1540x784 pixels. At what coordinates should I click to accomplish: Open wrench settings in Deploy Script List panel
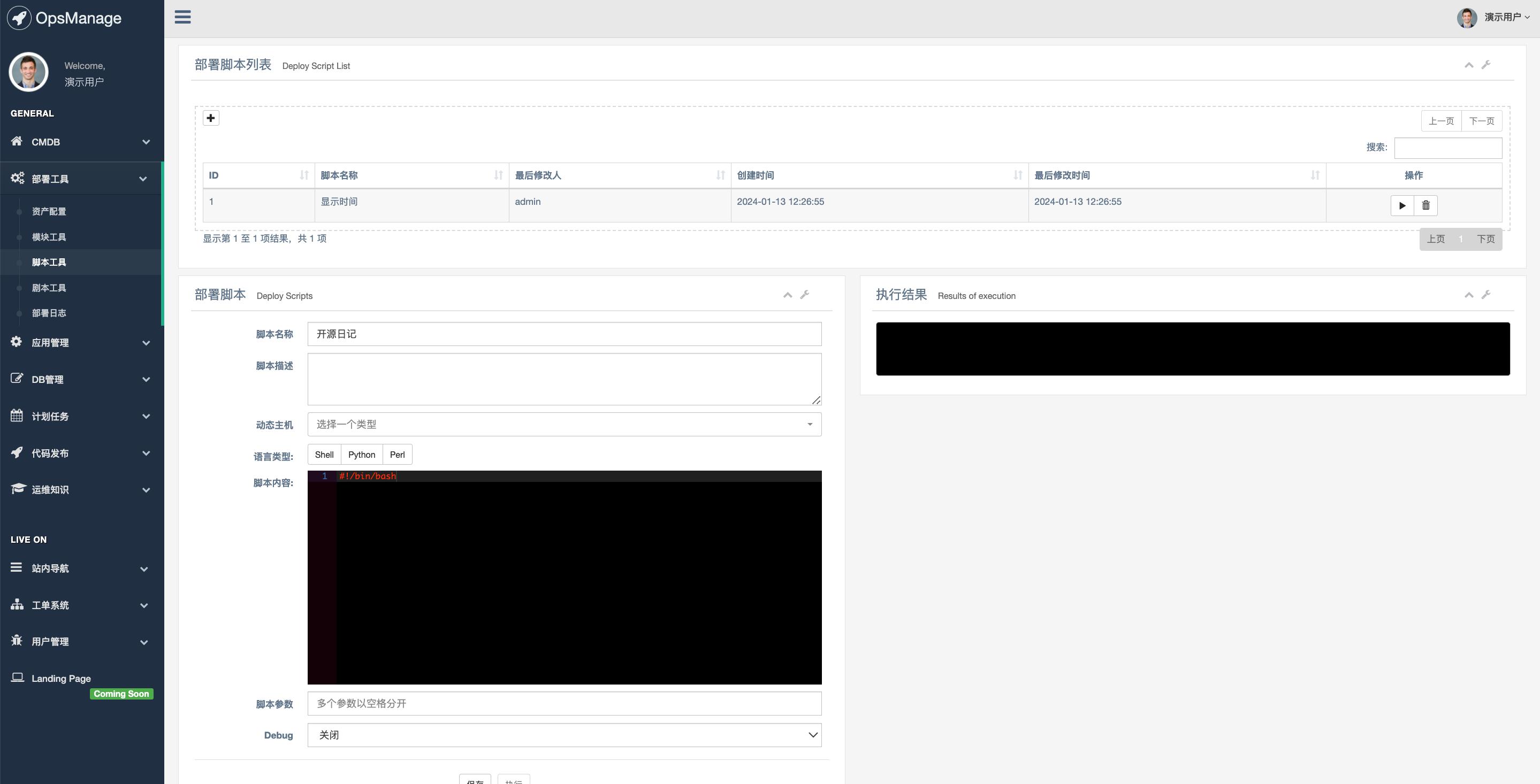[x=1485, y=65]
